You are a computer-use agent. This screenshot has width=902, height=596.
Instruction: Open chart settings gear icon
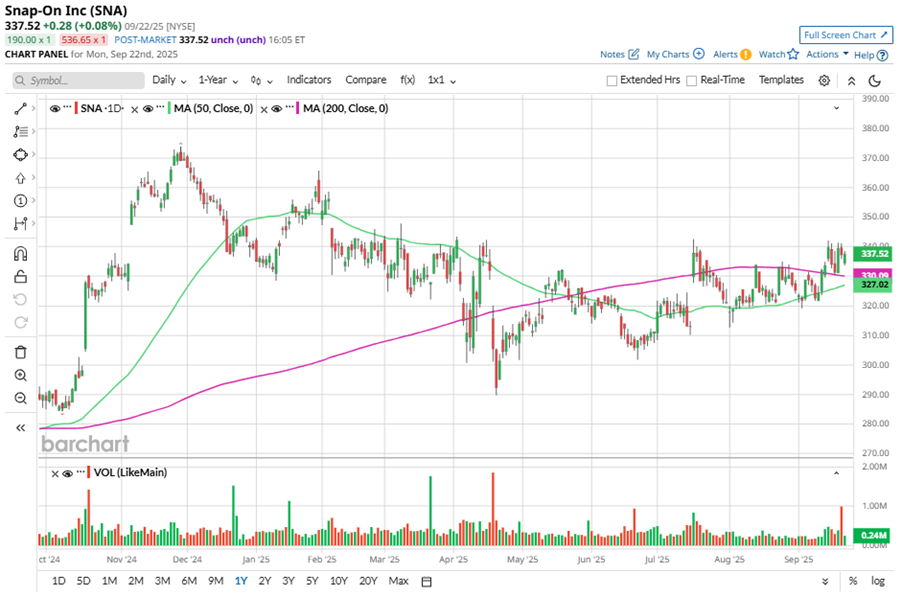point(824,81)
